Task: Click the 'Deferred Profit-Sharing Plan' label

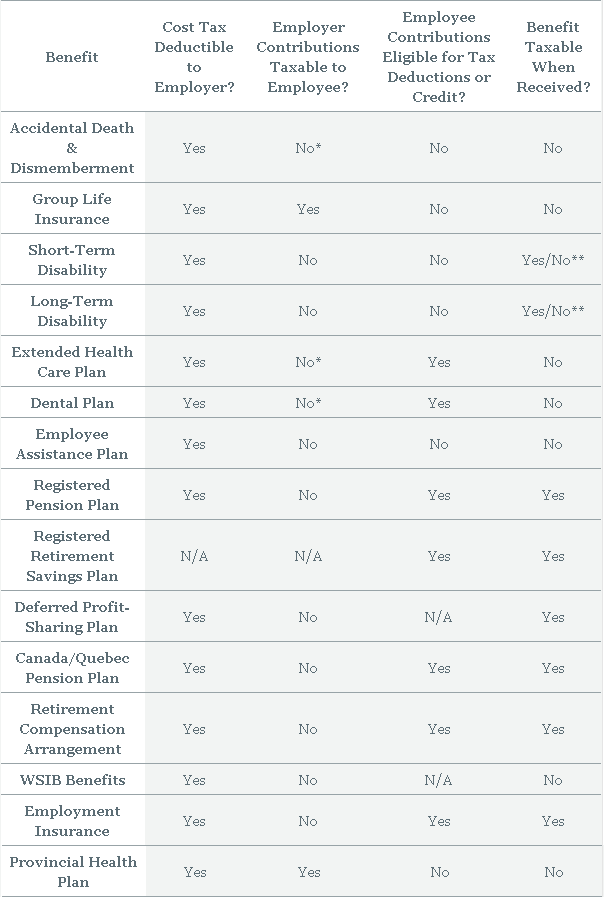Action: (72, 617)
